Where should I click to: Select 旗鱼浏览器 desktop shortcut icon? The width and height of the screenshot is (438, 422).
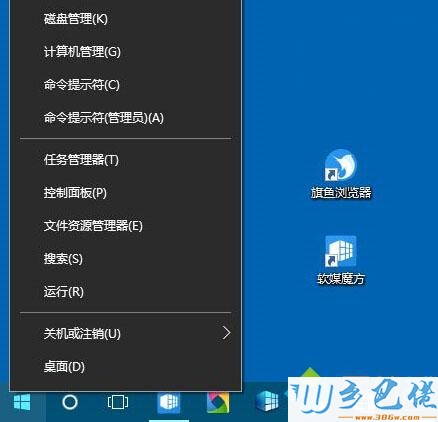341,166
